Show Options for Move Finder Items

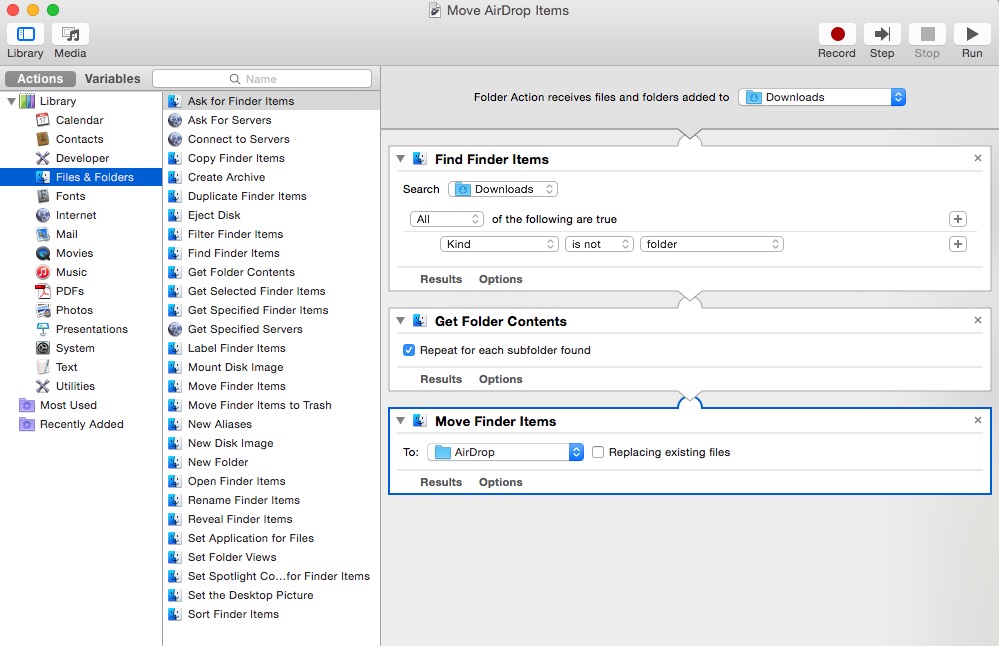(500, 482)
